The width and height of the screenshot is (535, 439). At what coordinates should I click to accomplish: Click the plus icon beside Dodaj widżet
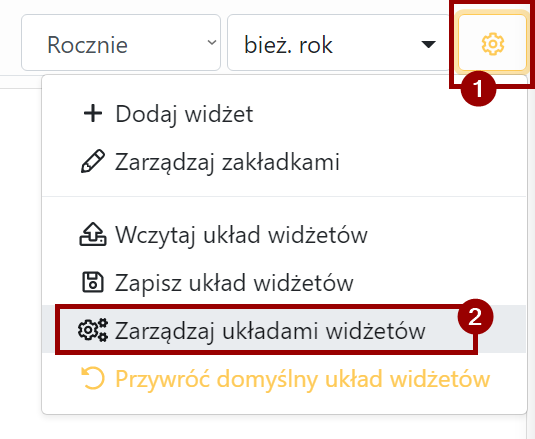[x=93, y=114]
